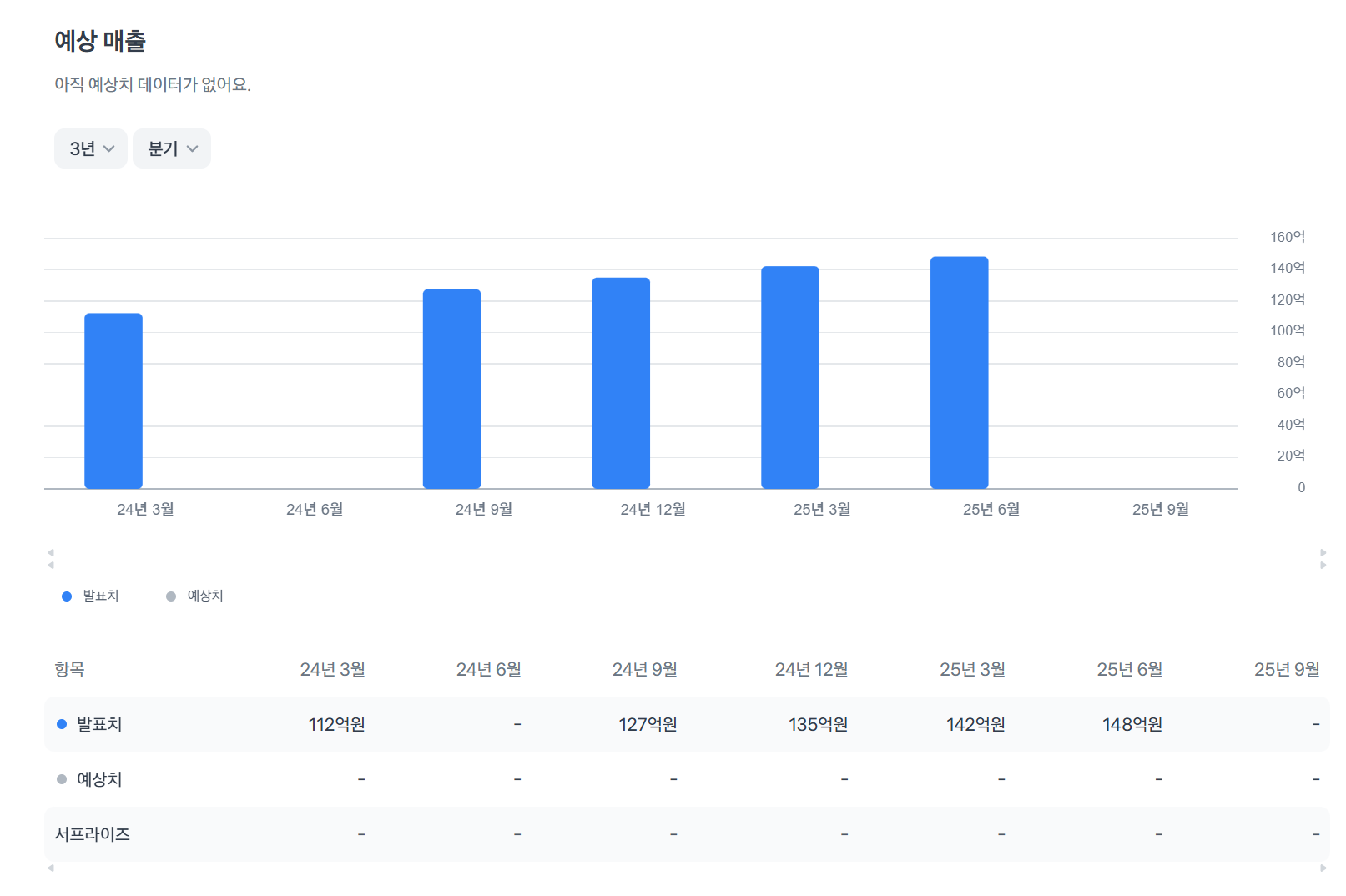The image size is (1346, 896).
Task: Click the 24년 6월 table column header
Action: pyautogui.click(x=489, y=669)
